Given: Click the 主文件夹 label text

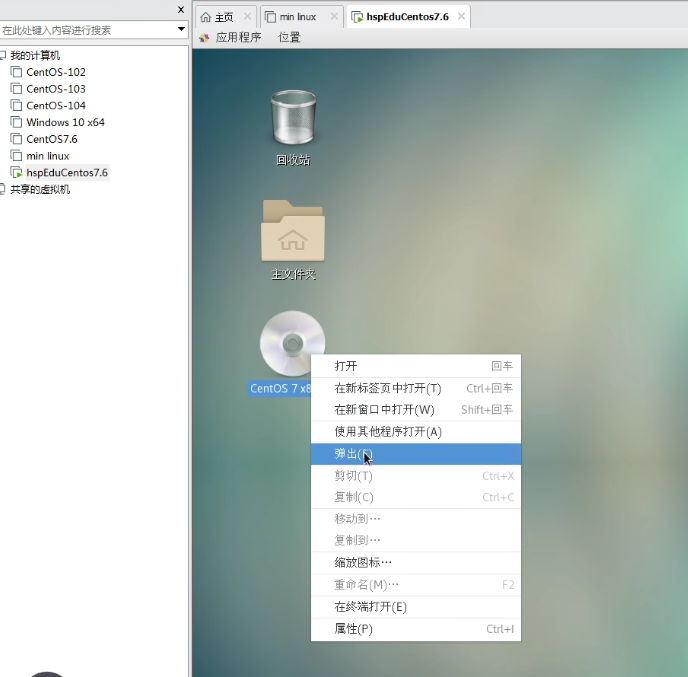Looking at the screenshot, I should [x=293, y=274].
